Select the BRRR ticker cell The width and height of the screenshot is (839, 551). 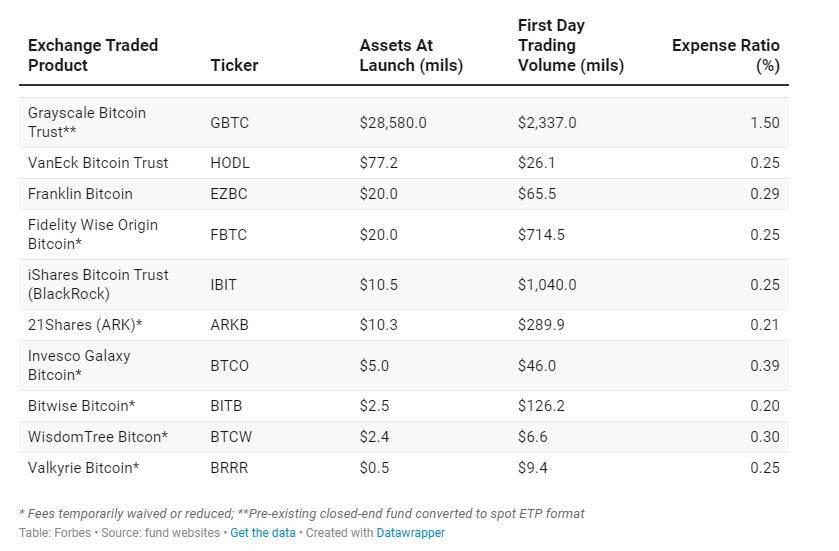[229, 468]
